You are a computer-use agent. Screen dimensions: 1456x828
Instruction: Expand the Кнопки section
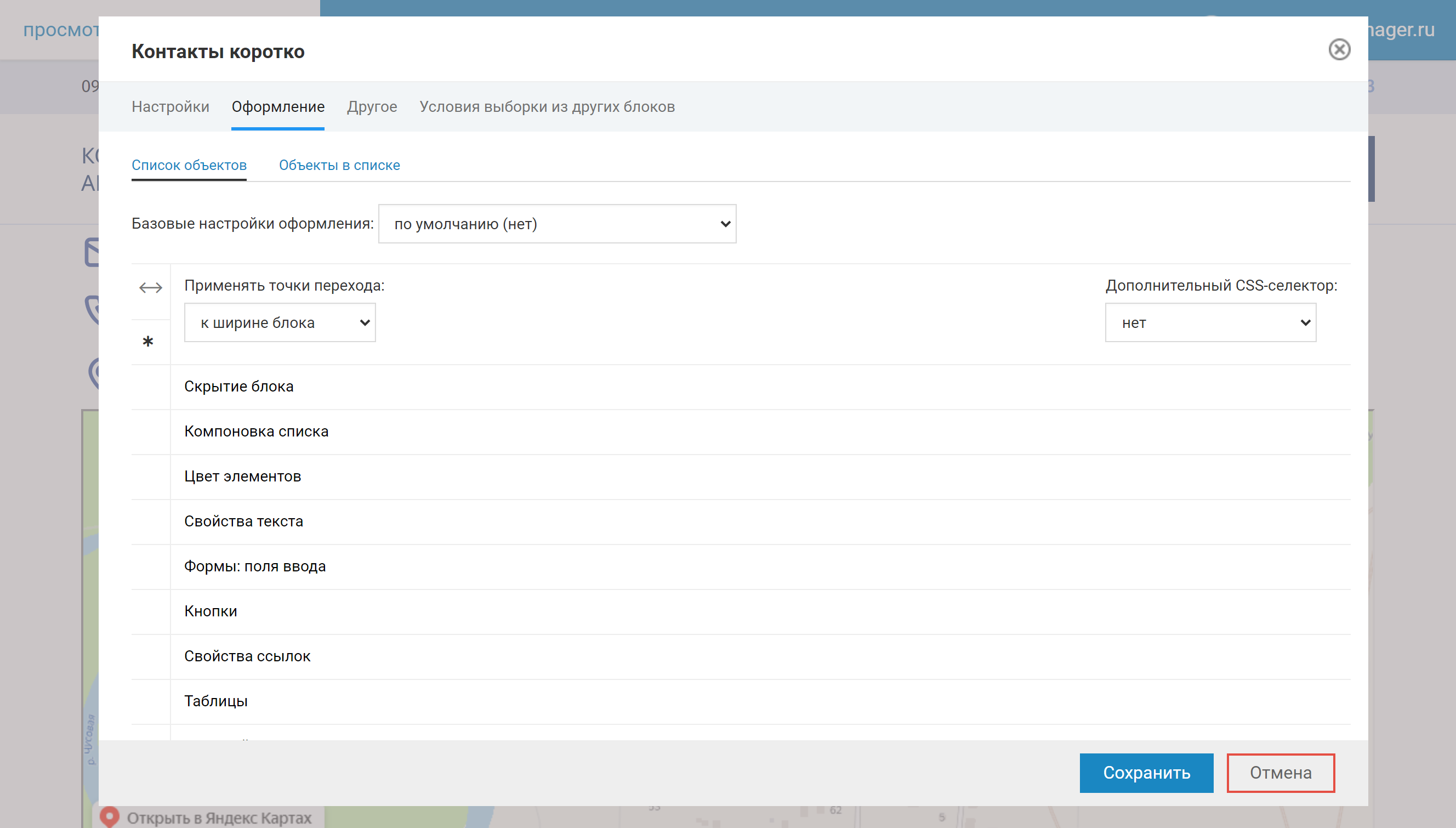tap(211, 611)
